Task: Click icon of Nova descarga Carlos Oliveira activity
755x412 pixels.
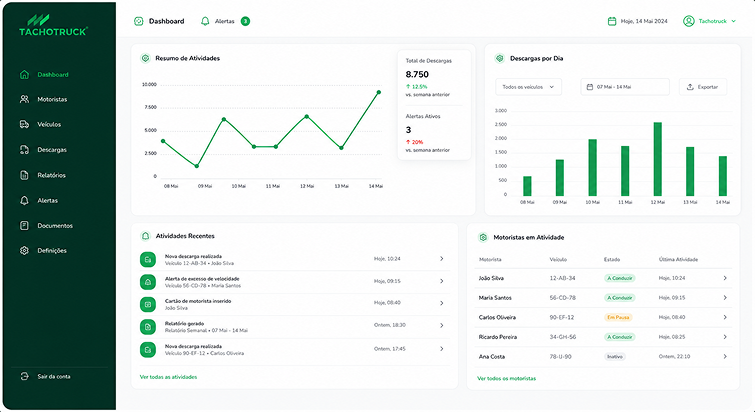Action: click(148, 349)
